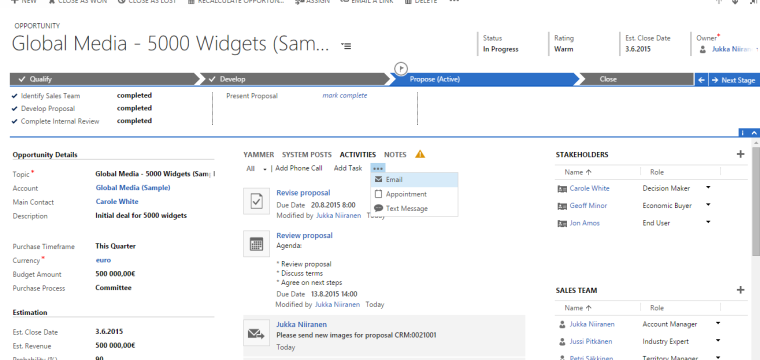Switch to the Notes tab

395,155
